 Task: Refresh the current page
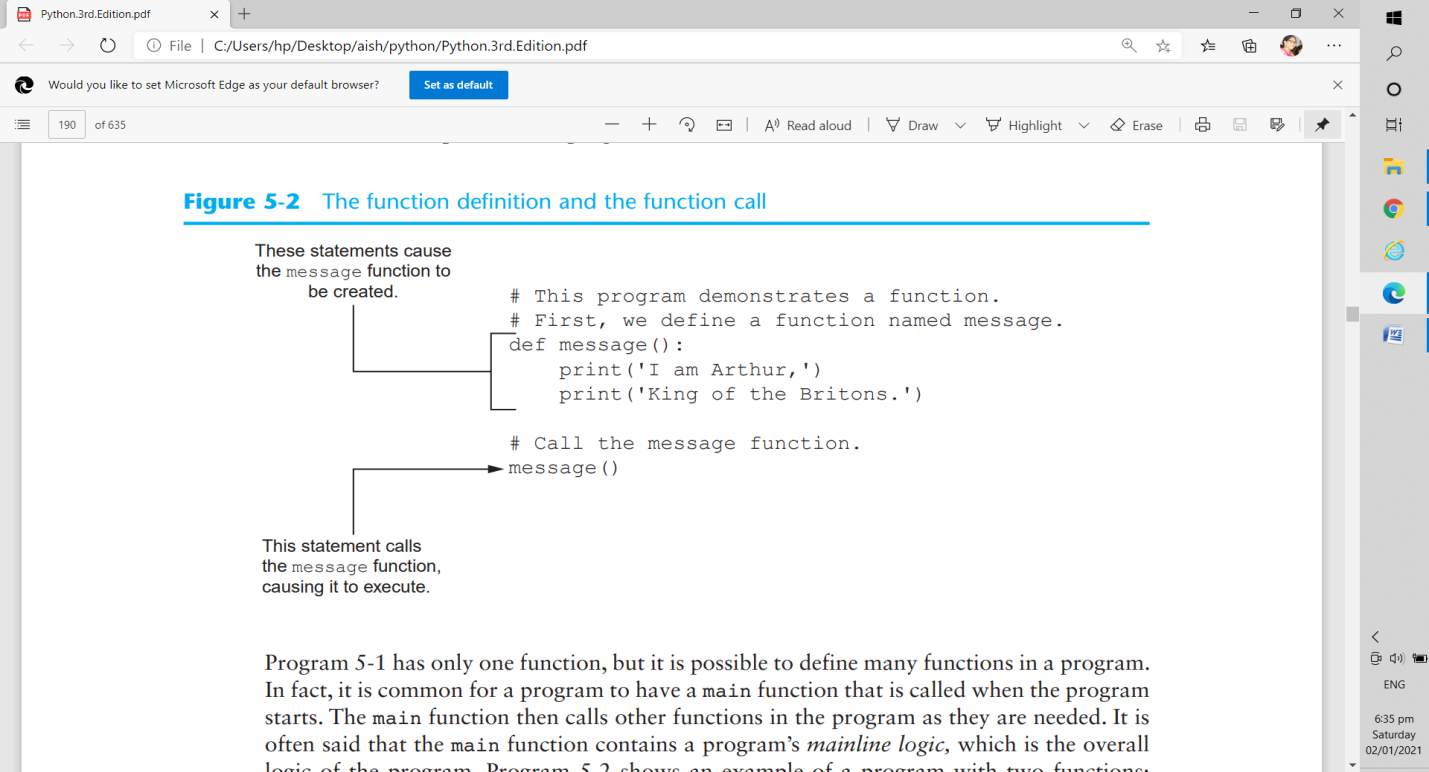click(x=108, y=45)
